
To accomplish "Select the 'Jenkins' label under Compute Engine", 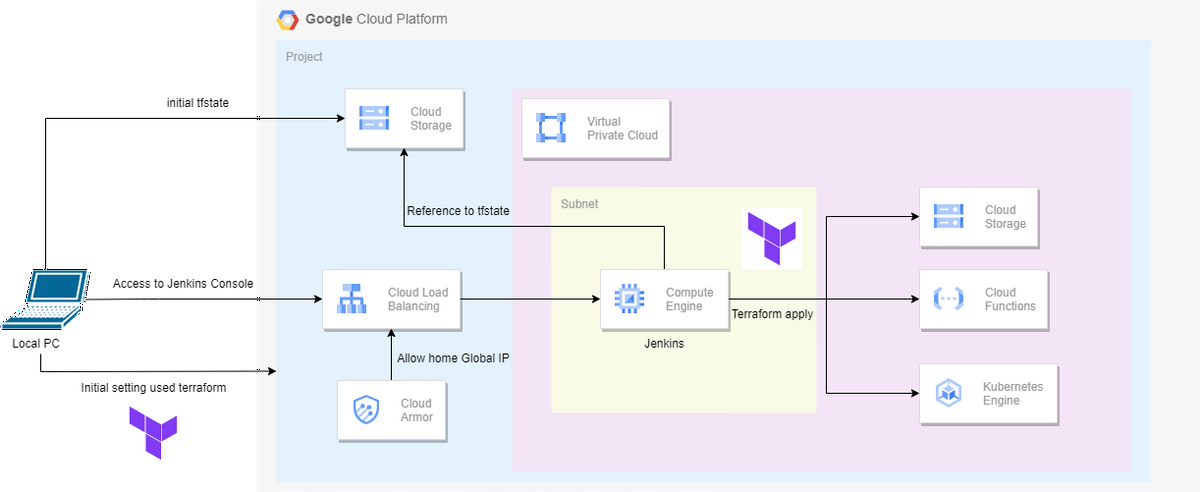I will [x=664, y=343].
